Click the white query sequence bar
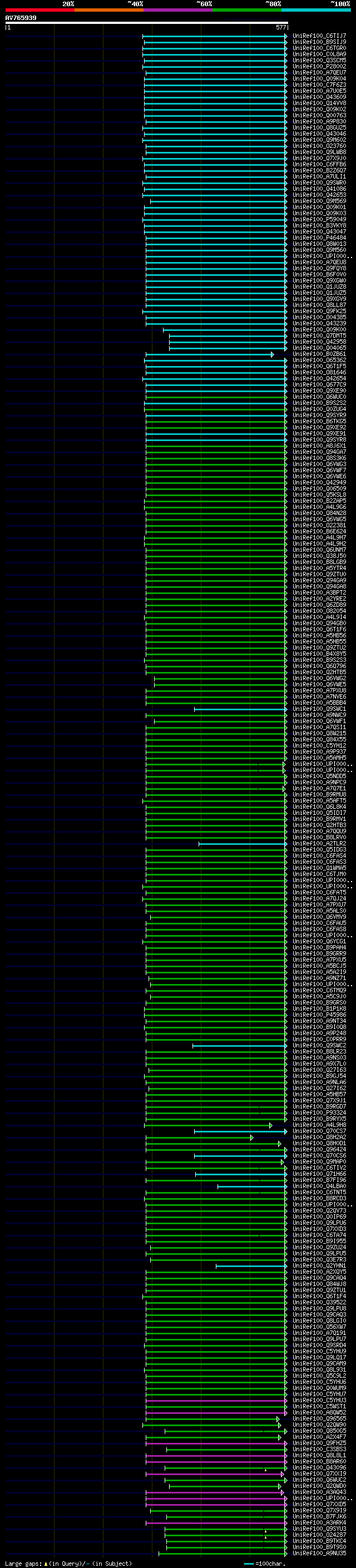Screen dimensions: 356x1568 tap(147, 23)
